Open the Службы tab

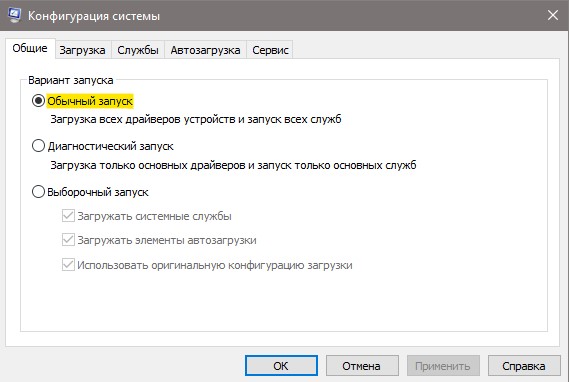tap(138, 50)
